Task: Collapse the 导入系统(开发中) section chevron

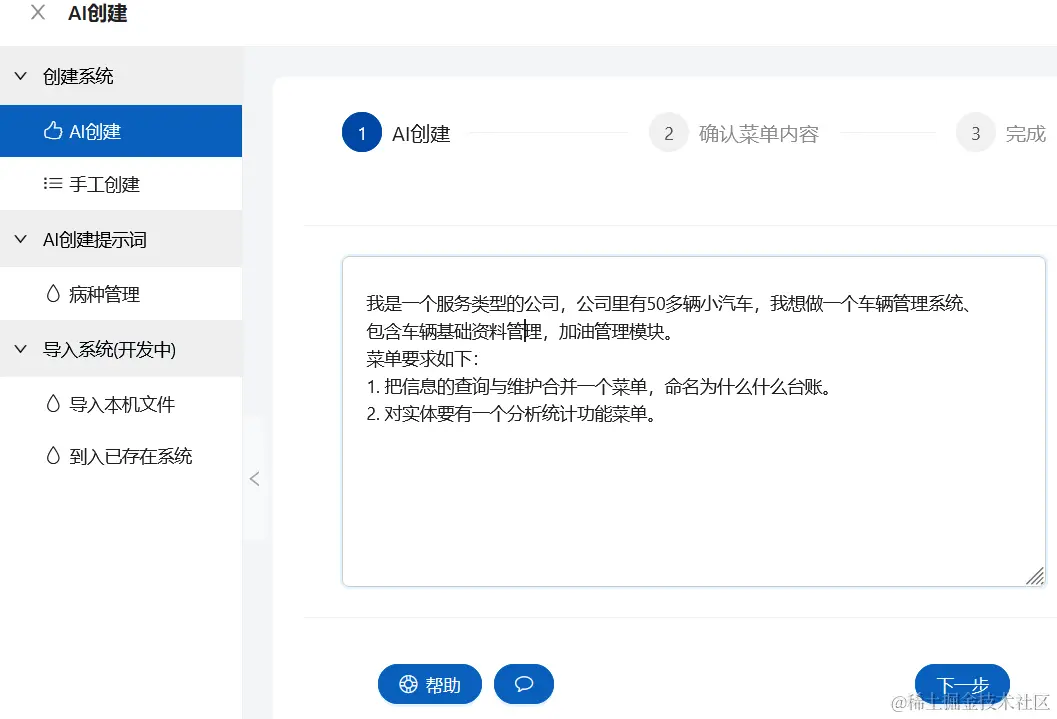Action: [21, 349]
